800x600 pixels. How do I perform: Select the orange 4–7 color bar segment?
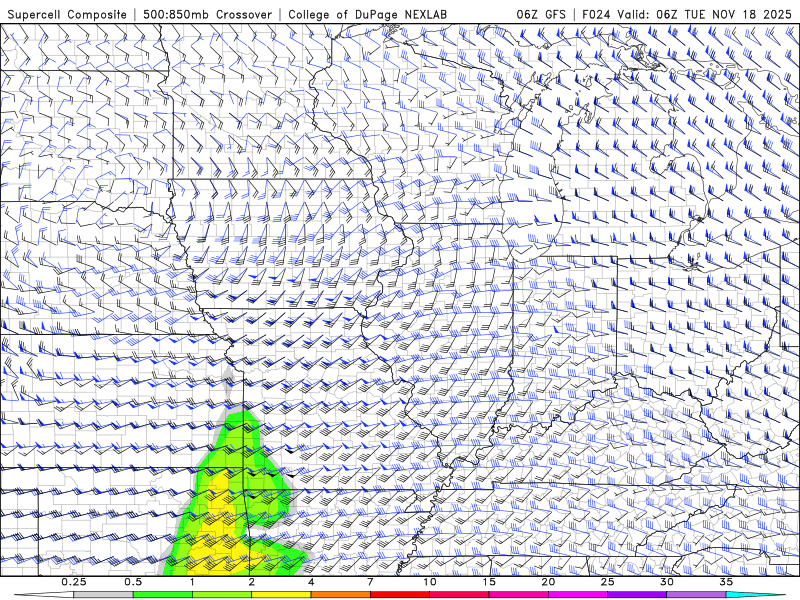point(340,595)
